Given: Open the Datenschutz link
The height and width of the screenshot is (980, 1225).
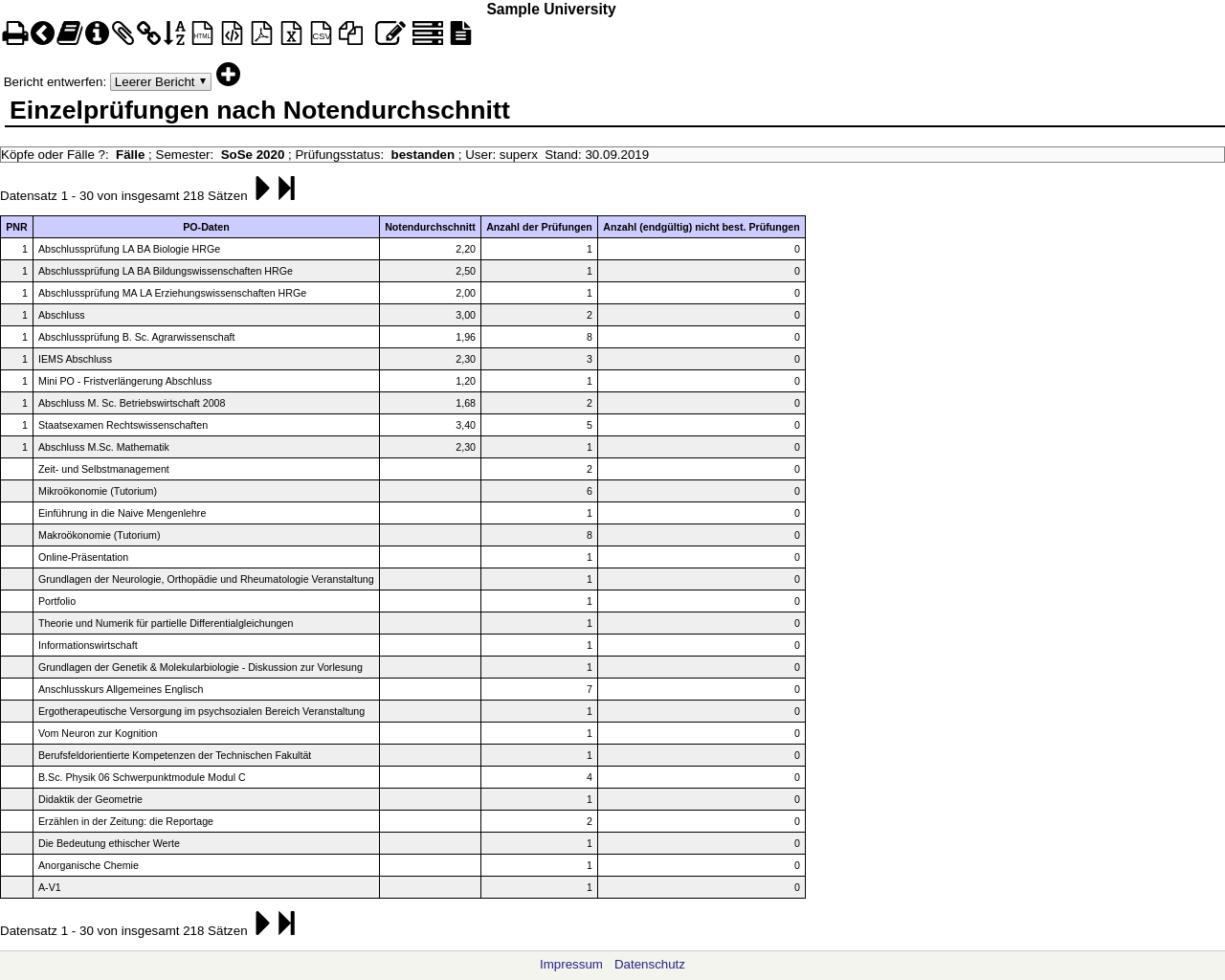Looking at the screenshot, I should 649,965.
